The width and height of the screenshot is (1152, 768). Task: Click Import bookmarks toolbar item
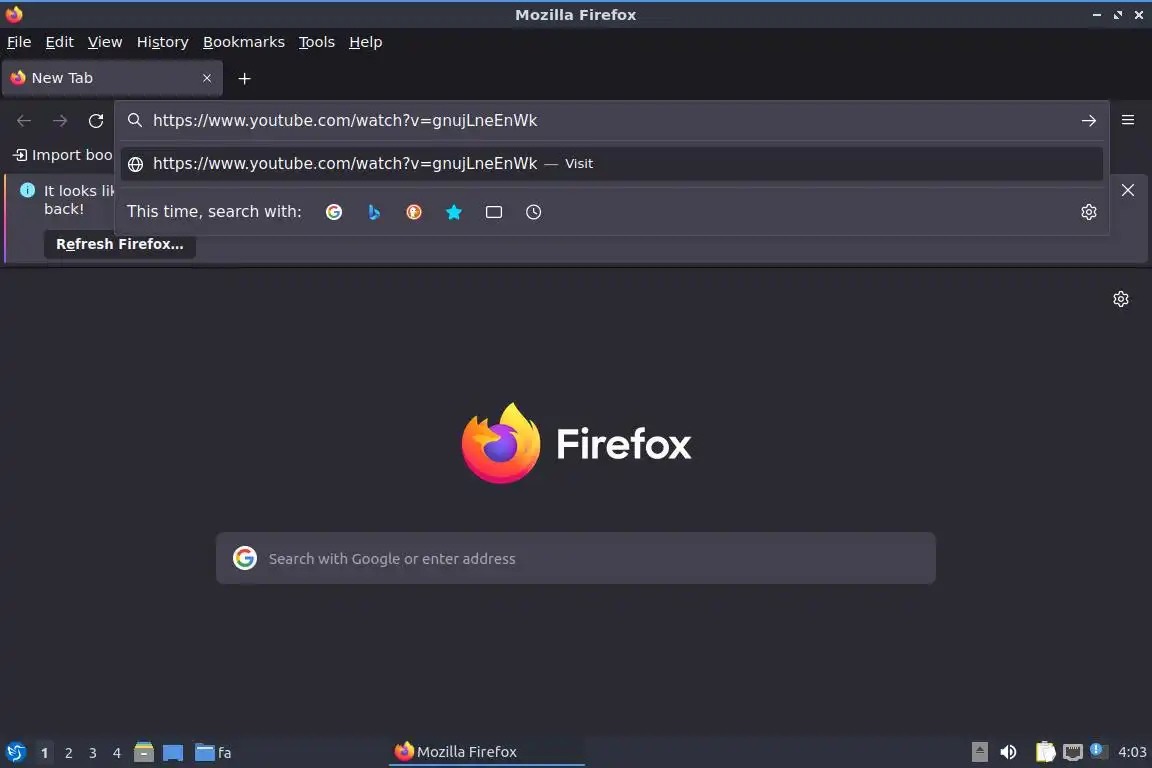[63, 155]
